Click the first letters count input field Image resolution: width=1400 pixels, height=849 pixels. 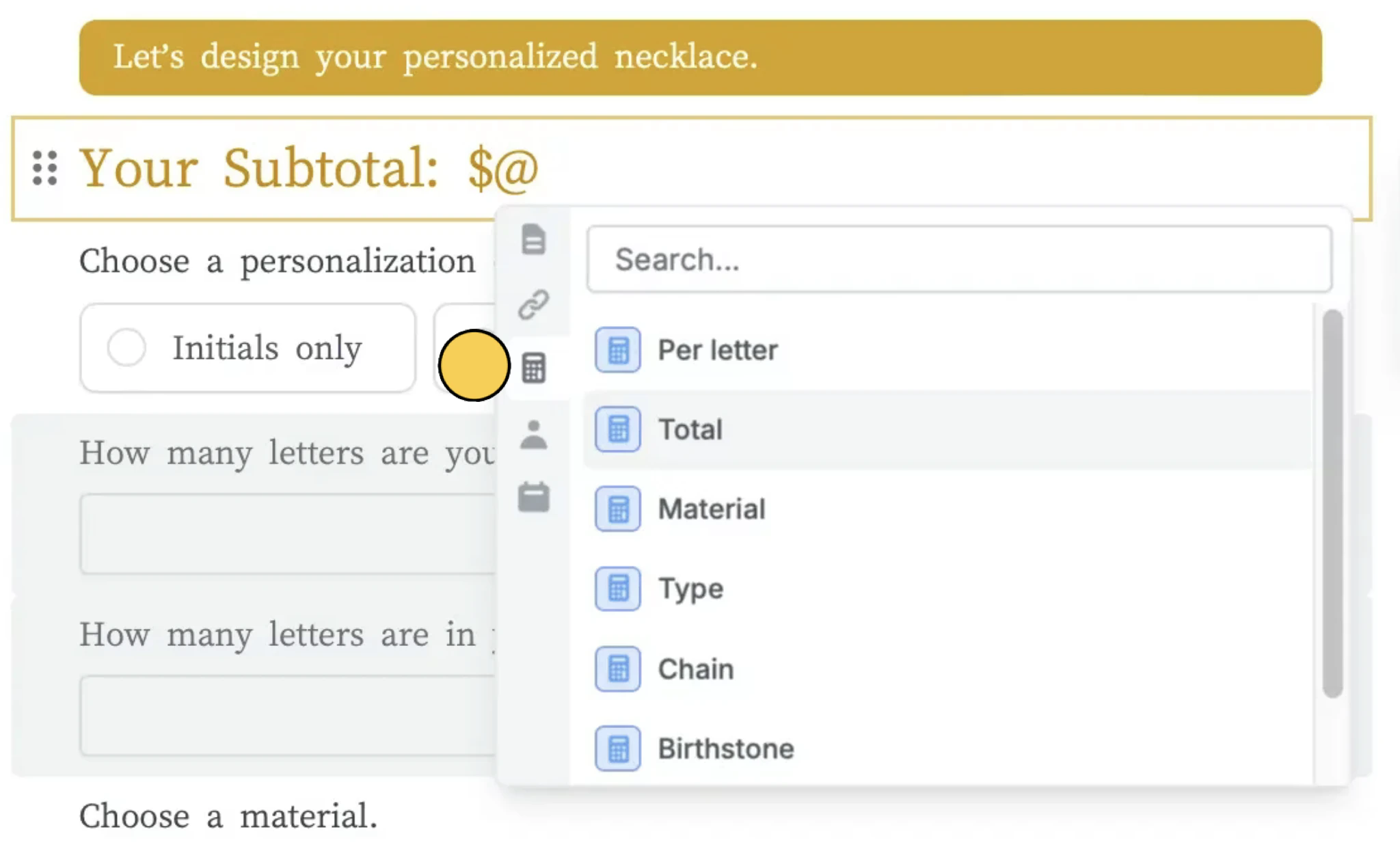tap(287, 534)
